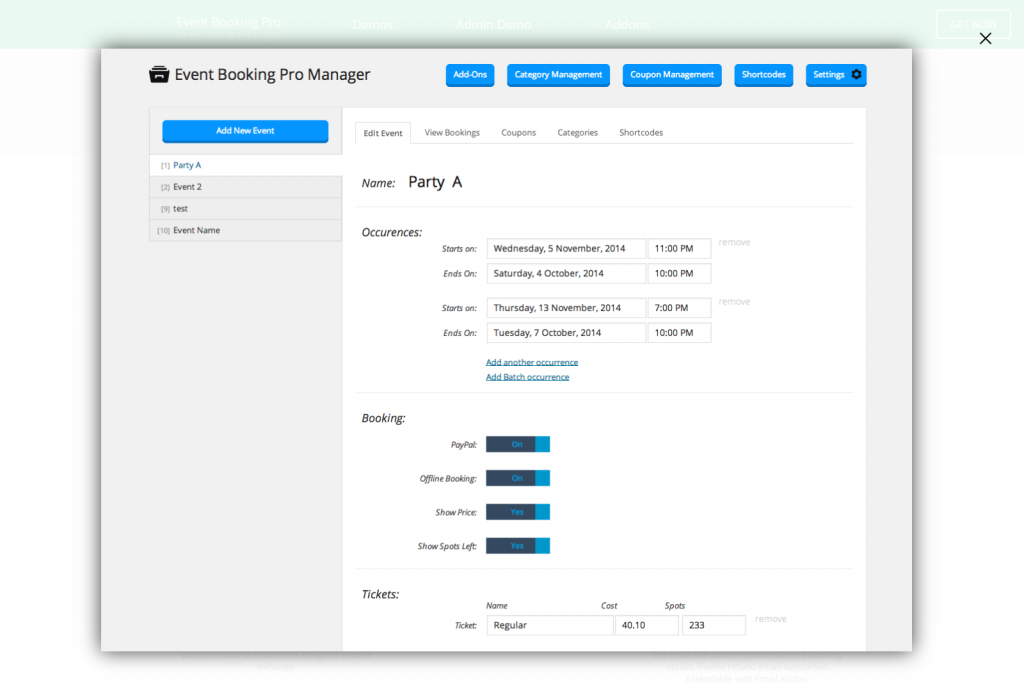Switch to View Bookings tab
The height and width of the screenshot is (700, 1024).
(x=452, y=133)
